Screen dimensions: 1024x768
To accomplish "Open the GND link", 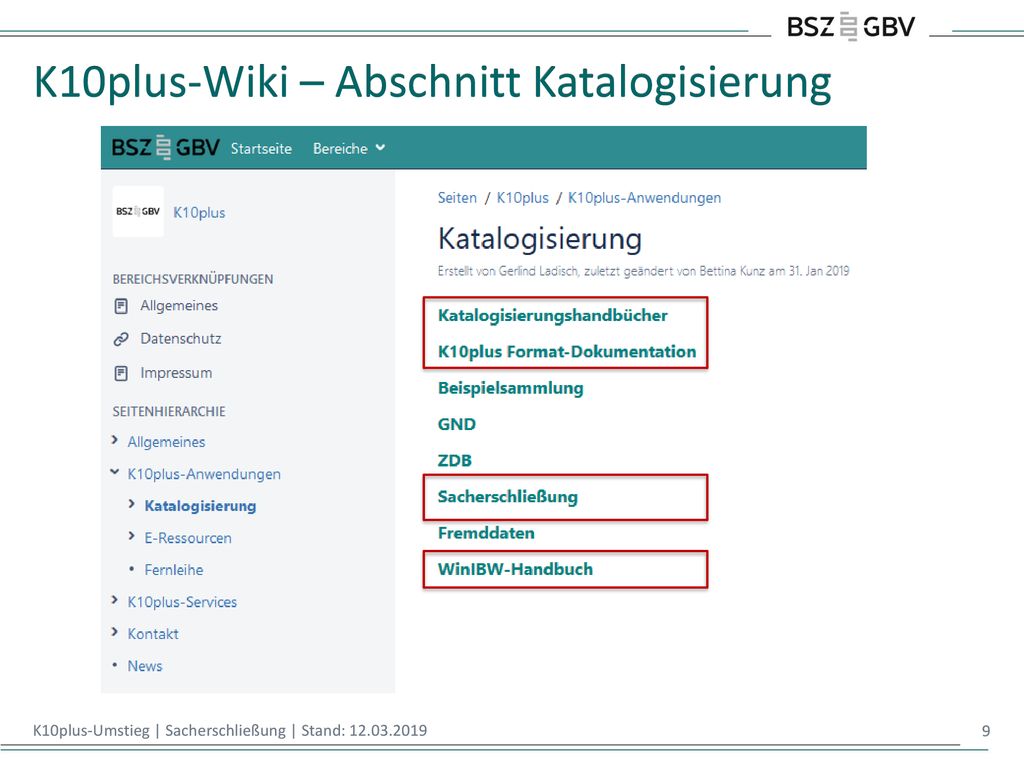I will tap(456, 424).
